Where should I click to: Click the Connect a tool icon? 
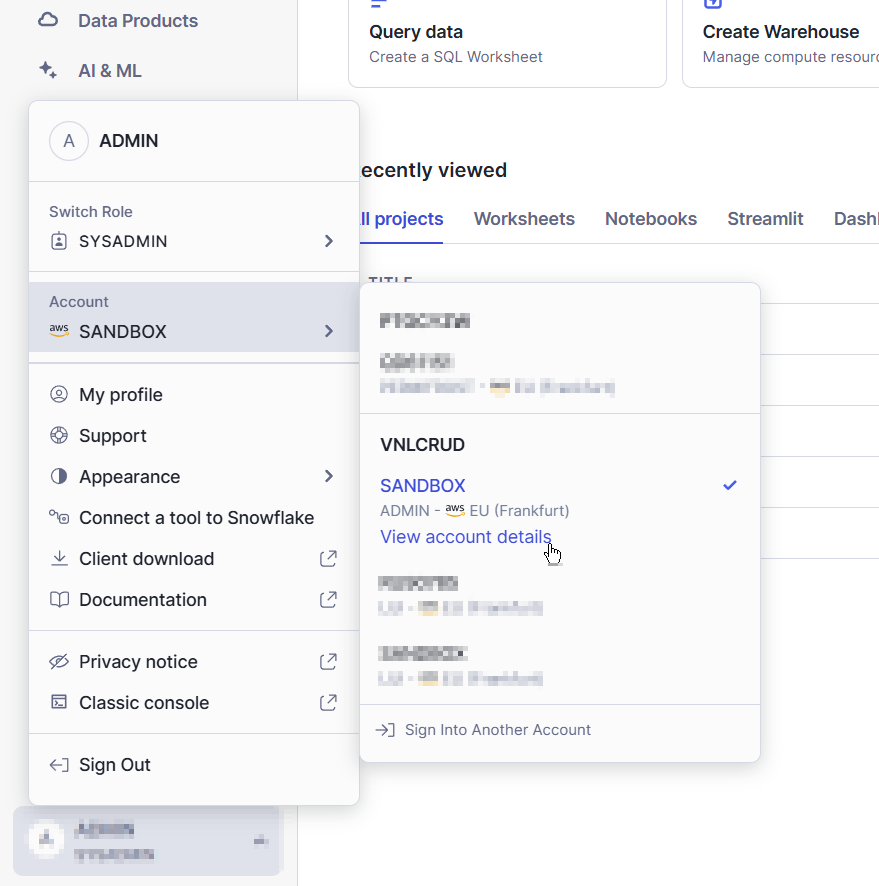59,517
